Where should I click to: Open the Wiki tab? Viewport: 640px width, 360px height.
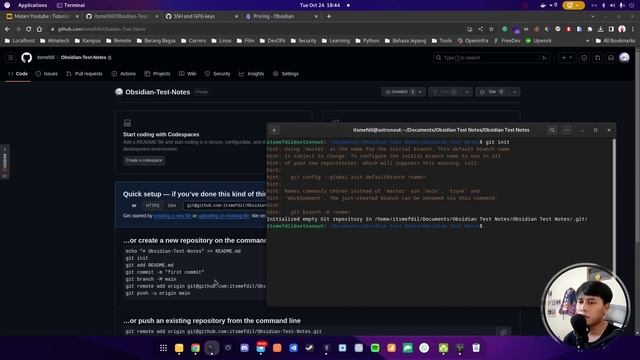click(x=188, y=74)
